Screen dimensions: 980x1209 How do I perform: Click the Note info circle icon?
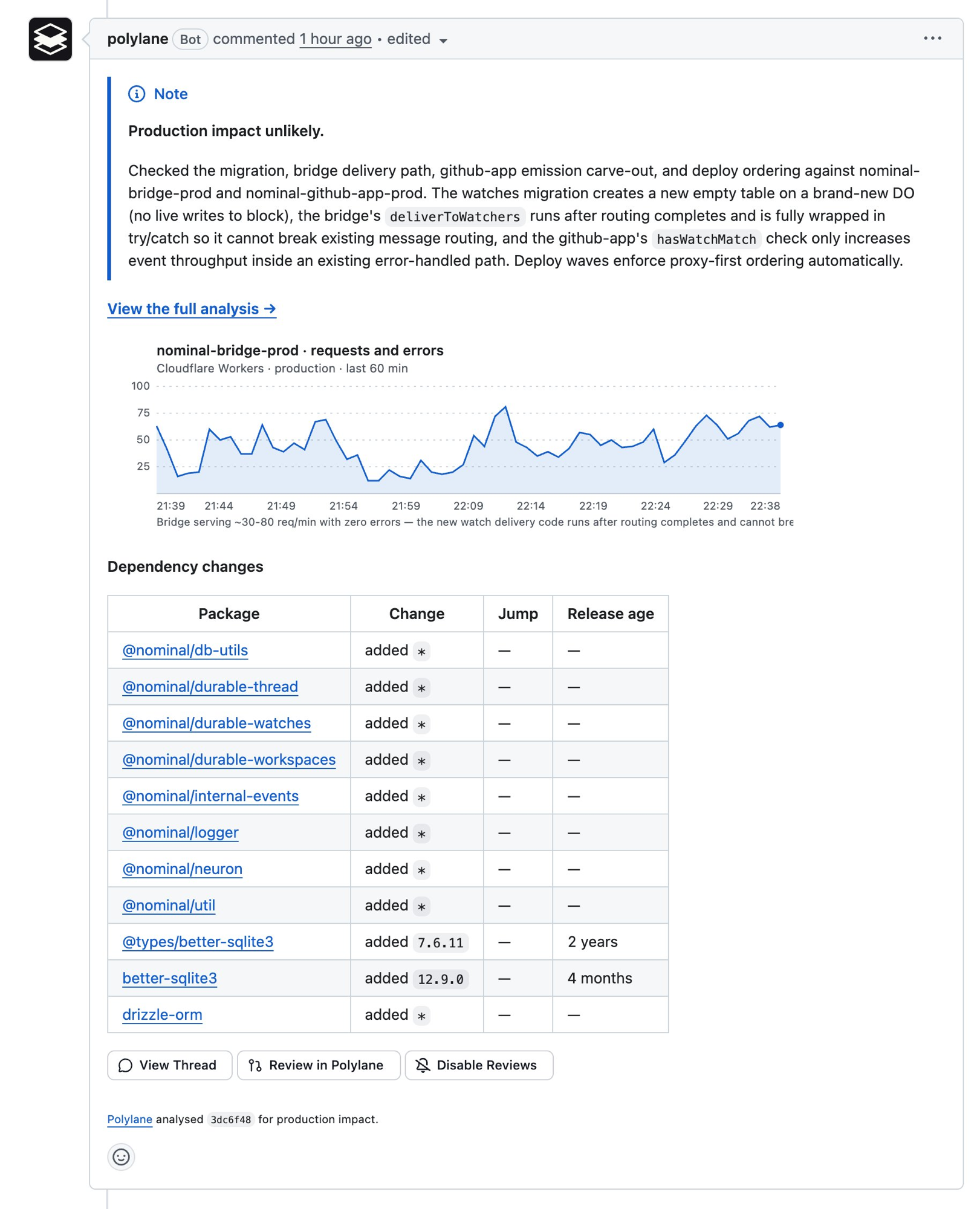click(x=137, y=94)
